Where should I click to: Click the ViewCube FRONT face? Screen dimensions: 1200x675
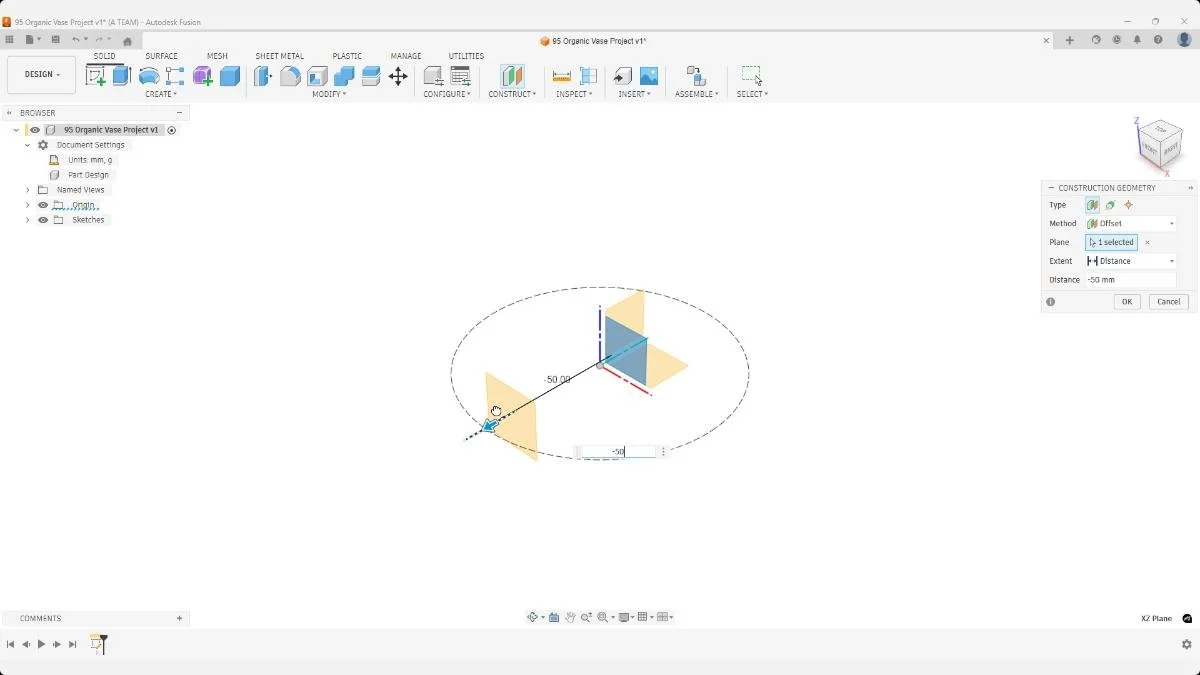1150,150
